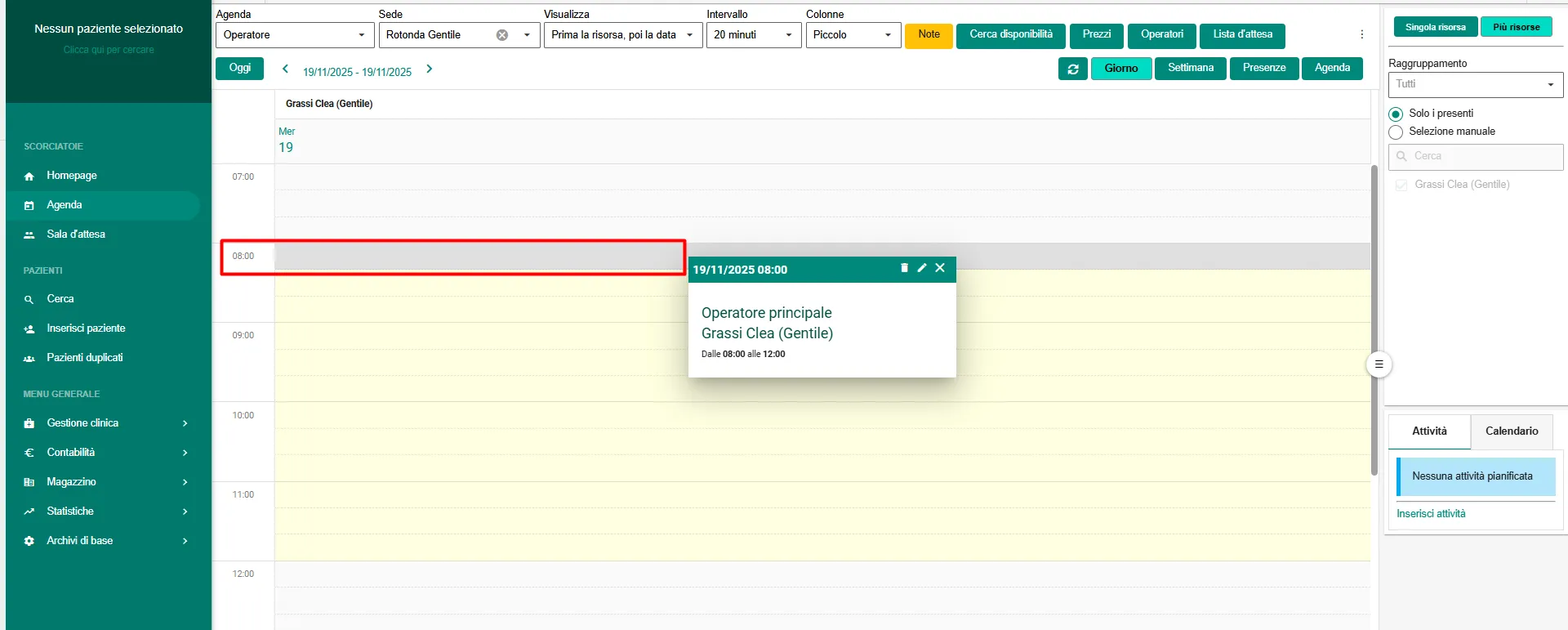
Task: Open Sala d'attesa from the sidebar
Action: (76, 235)
